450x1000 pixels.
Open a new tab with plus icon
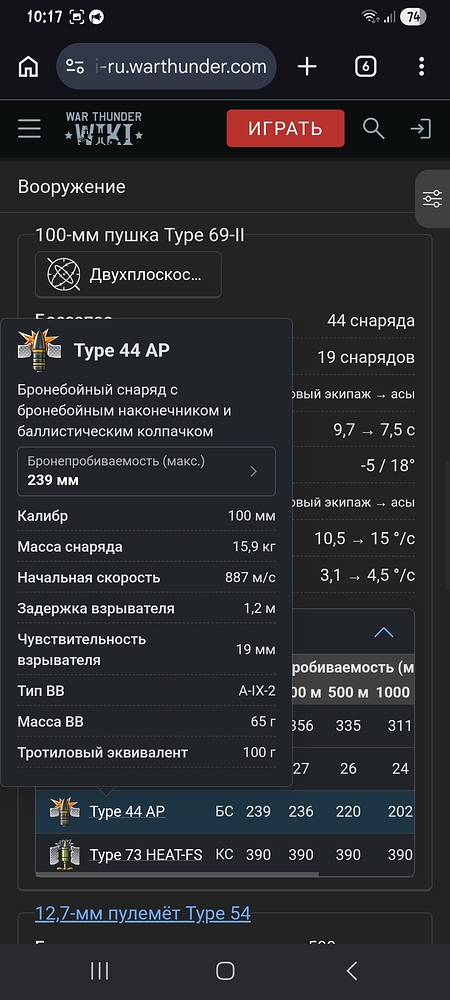pos(307,66)
